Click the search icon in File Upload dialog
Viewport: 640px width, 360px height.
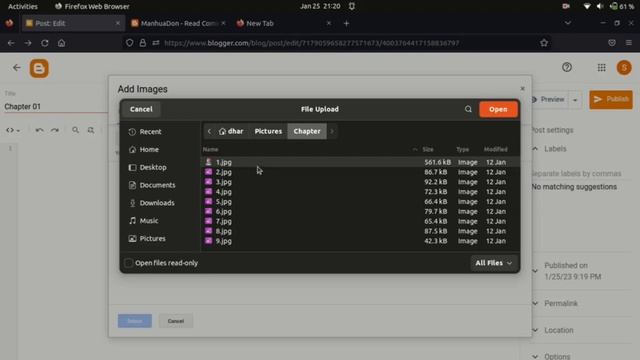468,109
